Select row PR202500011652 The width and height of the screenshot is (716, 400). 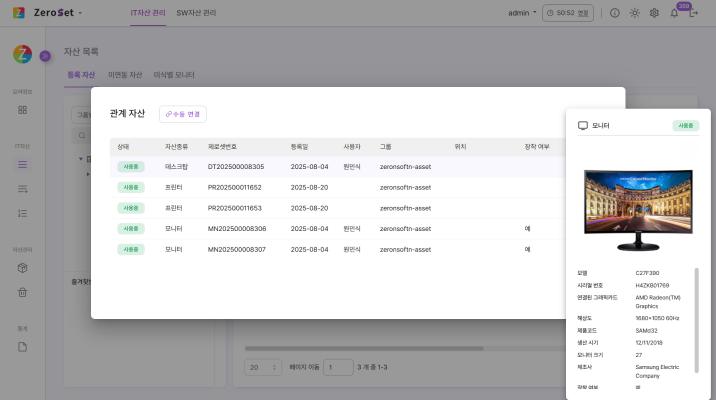[x=337, y=187]
